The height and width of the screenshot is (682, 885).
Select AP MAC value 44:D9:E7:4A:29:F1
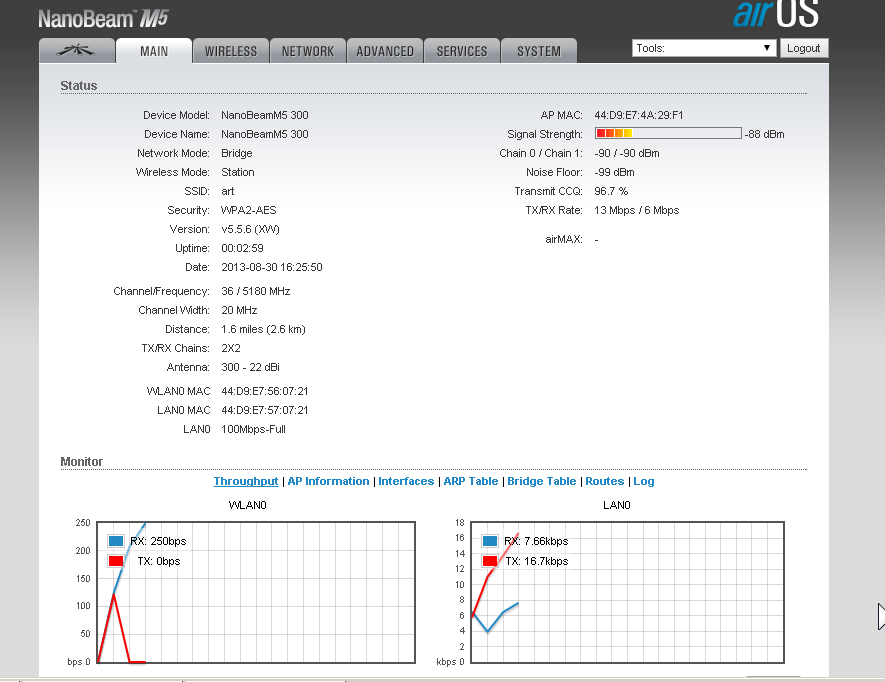click(x=638, y=115)
